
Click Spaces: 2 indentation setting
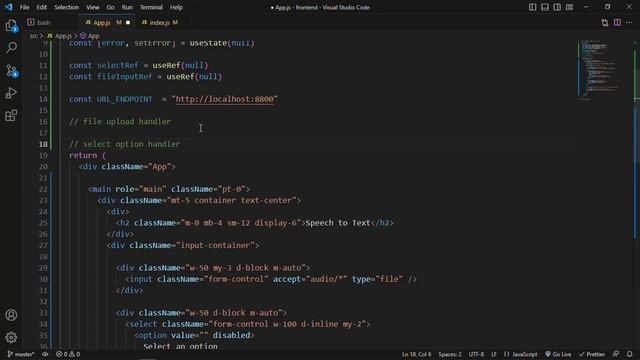pos(450,354)
